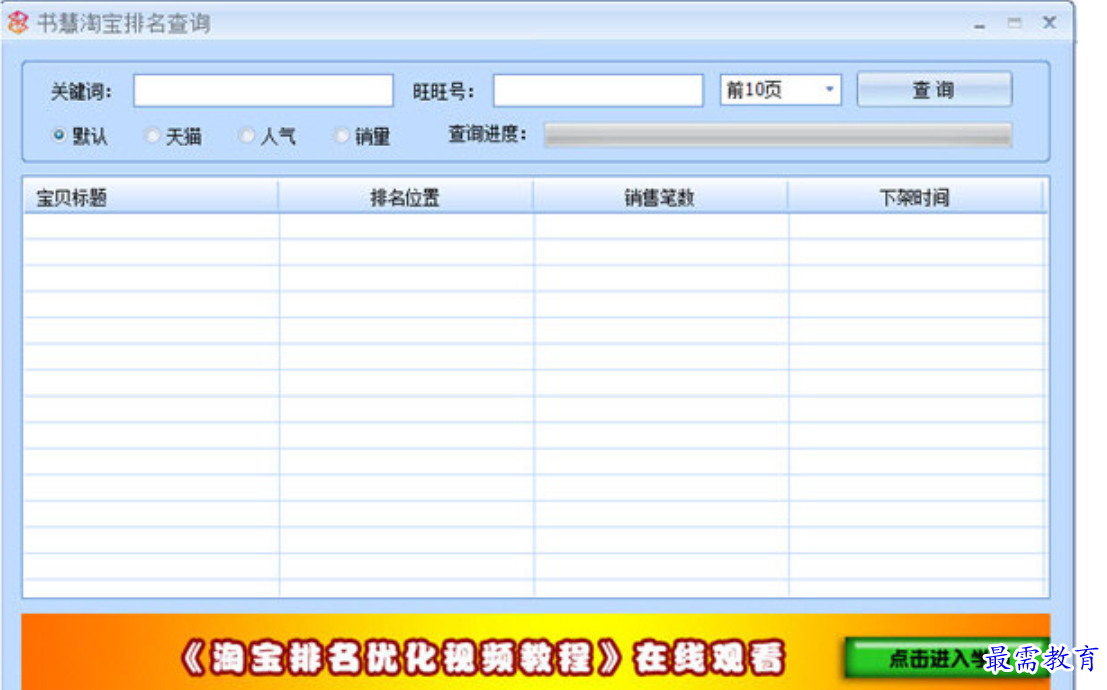Sort by 宝贝标题 column header

point(151,197)
